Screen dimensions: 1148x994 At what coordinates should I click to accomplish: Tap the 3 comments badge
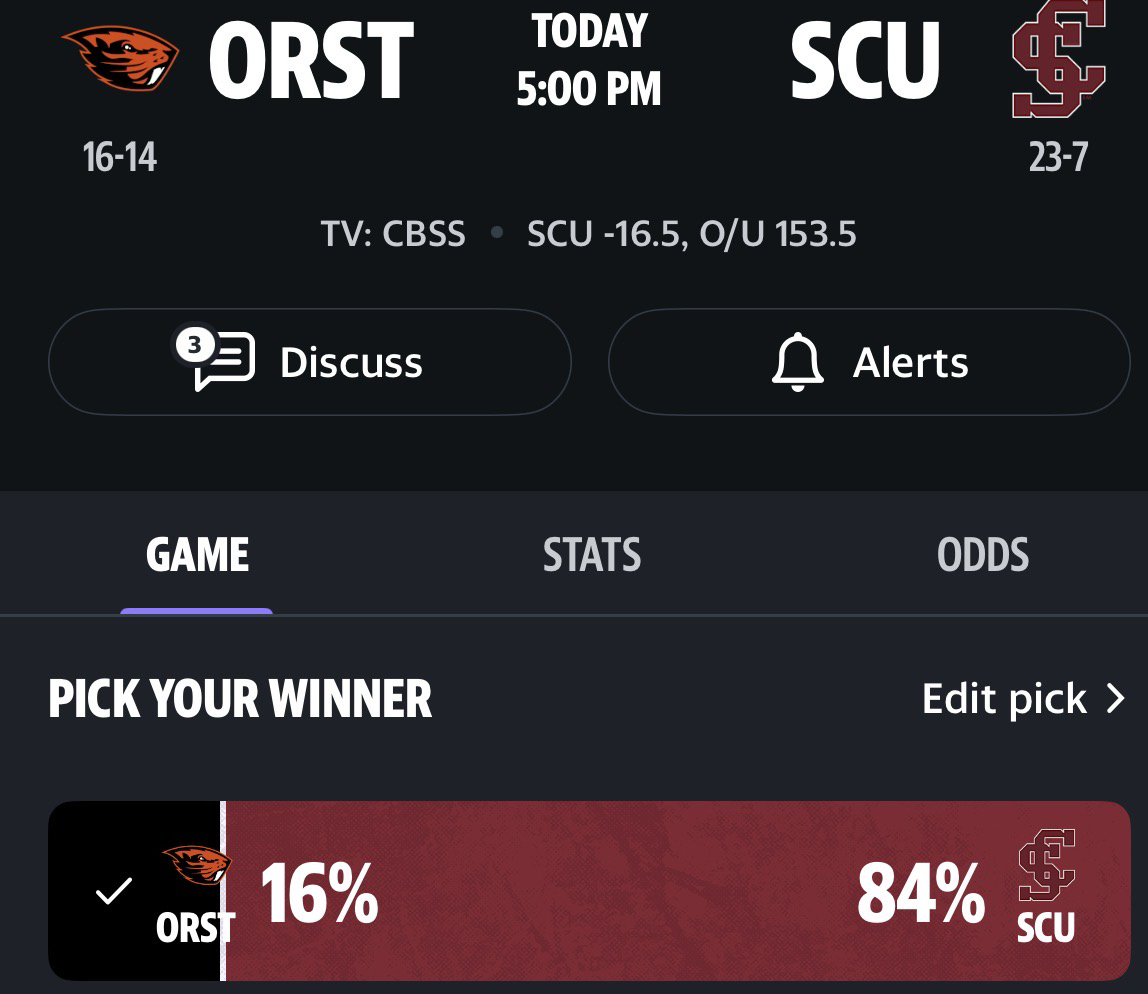click(194, 346)
